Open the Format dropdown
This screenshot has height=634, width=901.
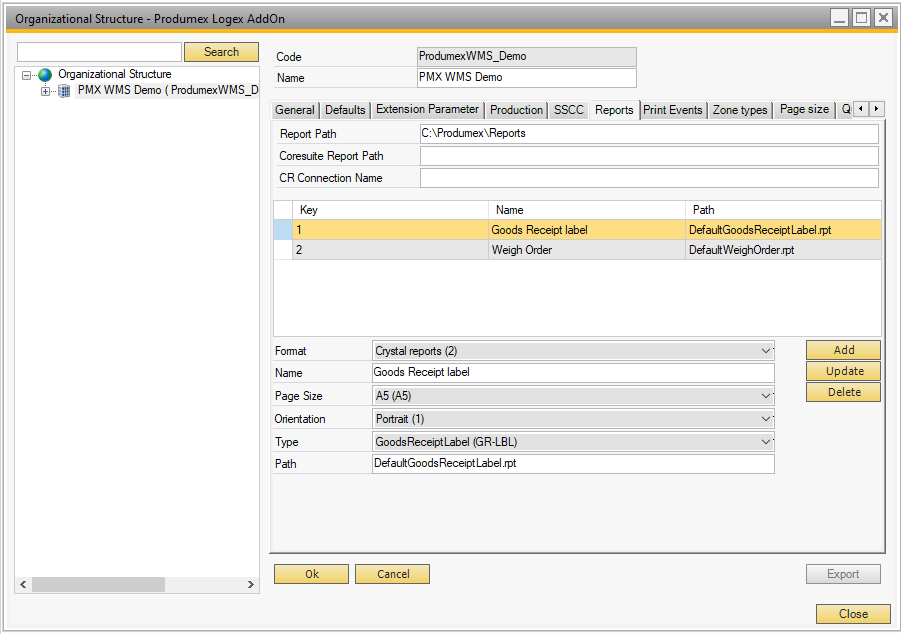(x=766, y=351)
